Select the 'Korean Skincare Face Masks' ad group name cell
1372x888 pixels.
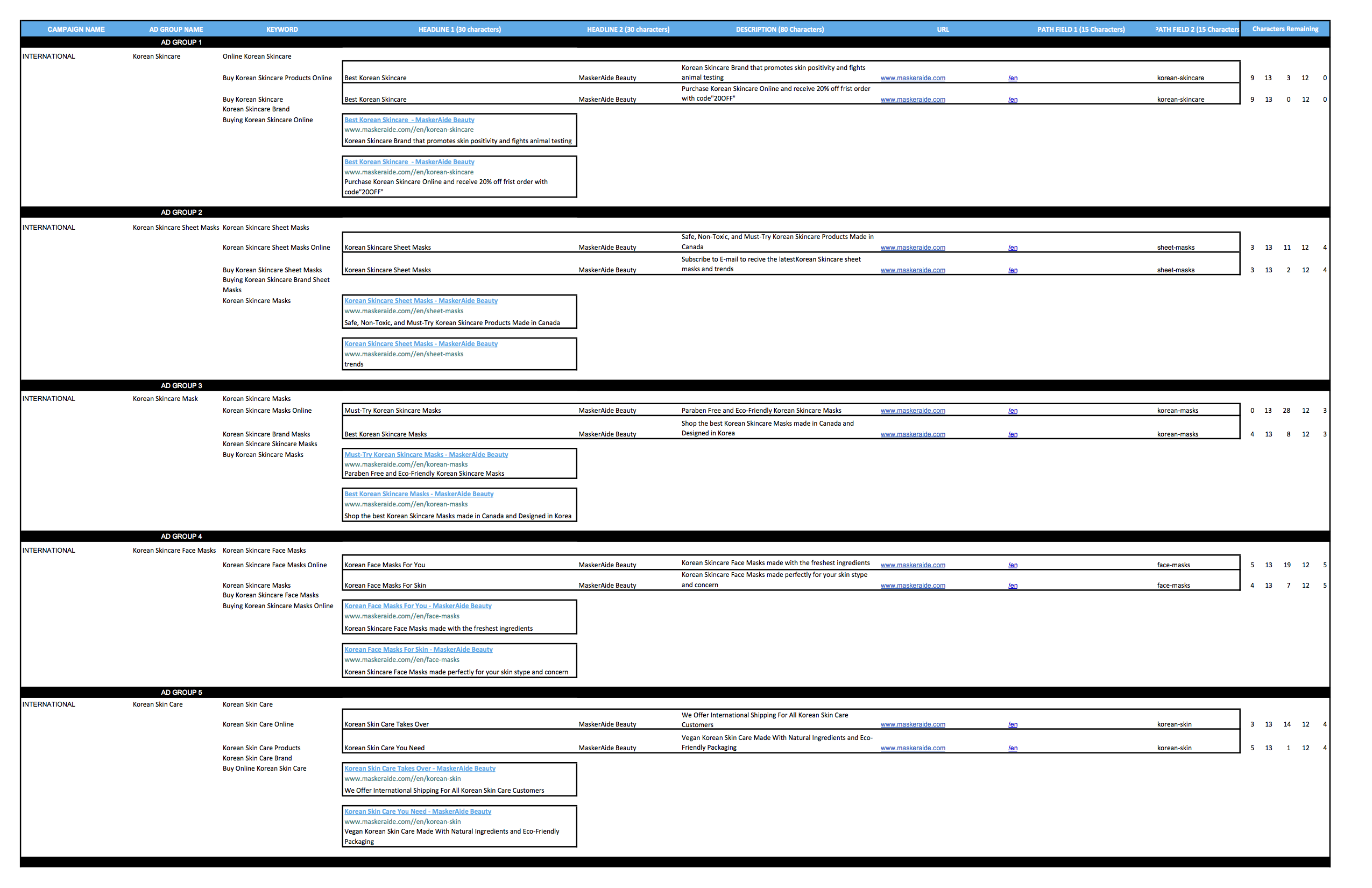point(174,551)
